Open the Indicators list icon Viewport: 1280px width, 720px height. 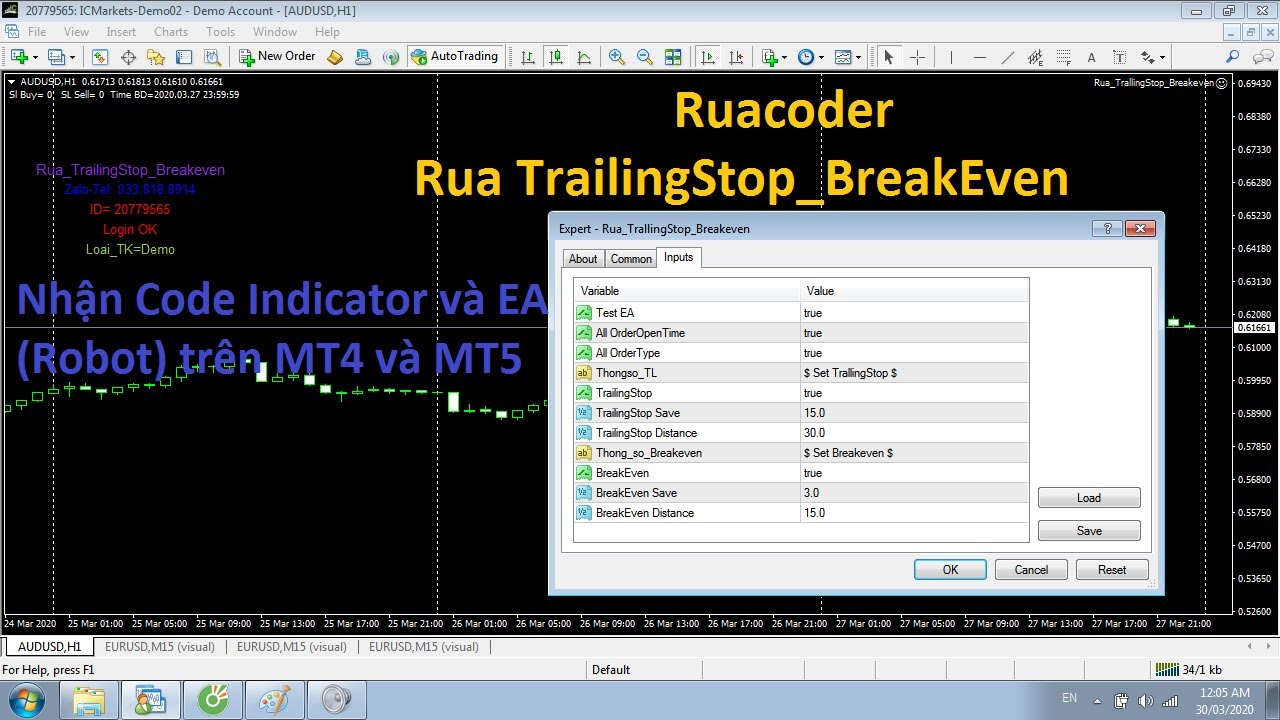pyautogui.click(x=769, y=57)
